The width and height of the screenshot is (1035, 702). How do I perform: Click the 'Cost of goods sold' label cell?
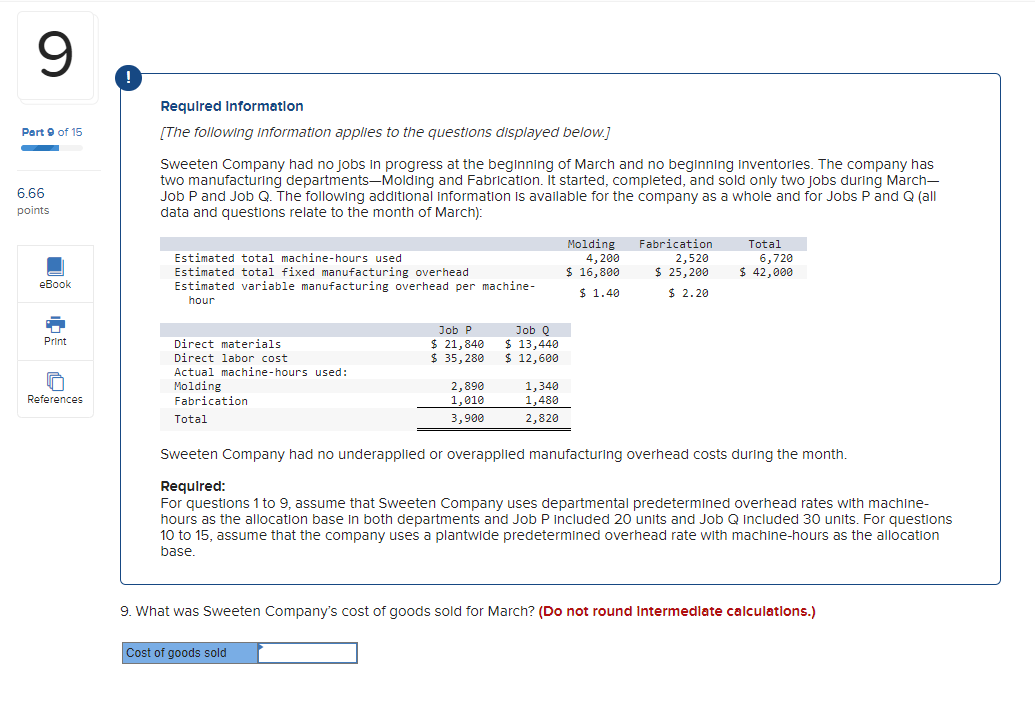(x=190, y=653)
